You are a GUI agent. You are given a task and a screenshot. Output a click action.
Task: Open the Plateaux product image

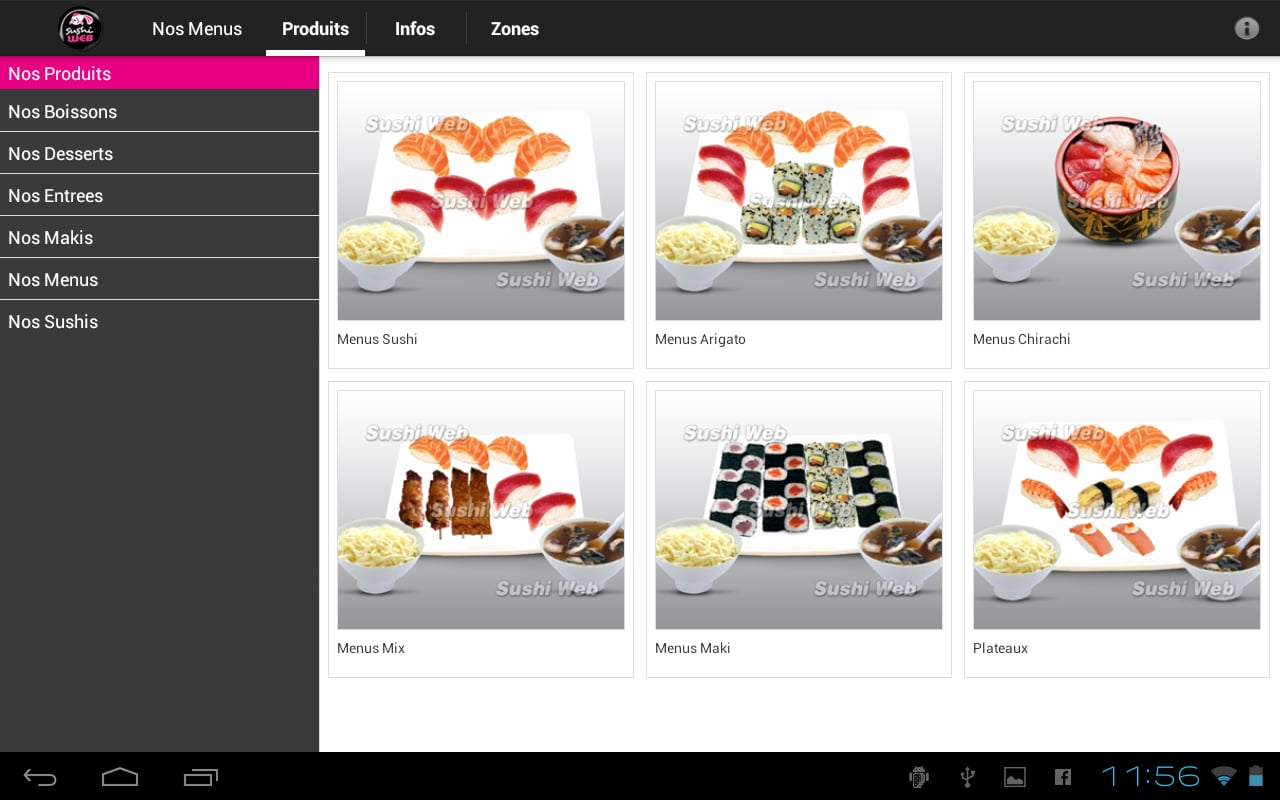pos(1117,510)
